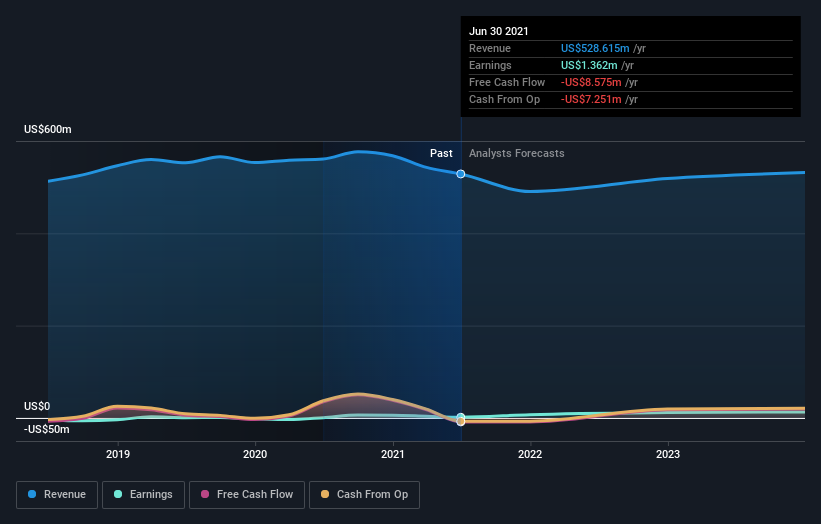
Task: Click the Revenue row label in tooltip
Action: (490, 48)
